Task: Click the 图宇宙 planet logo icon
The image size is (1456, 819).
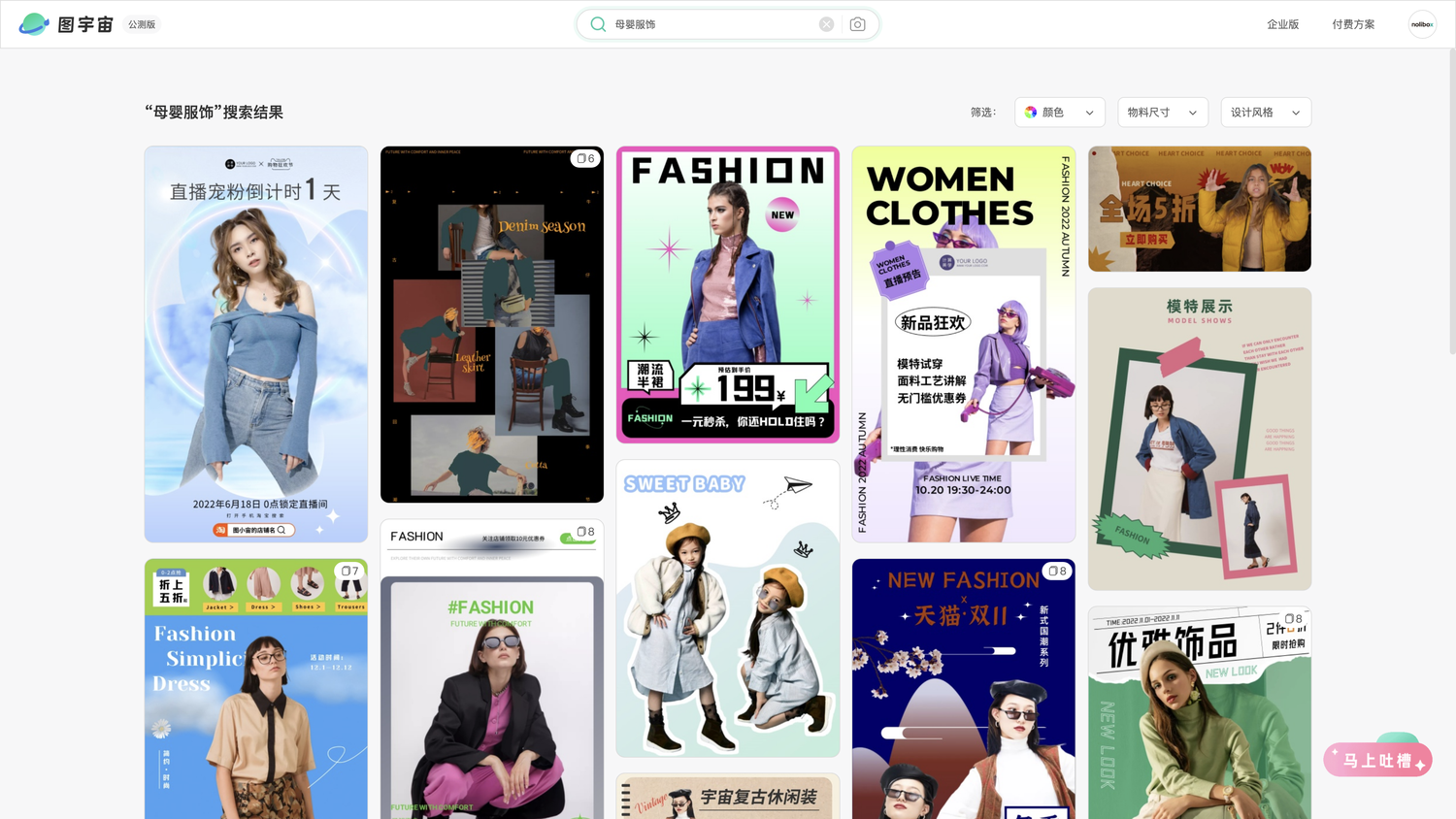Action: [x=34, y=24]
